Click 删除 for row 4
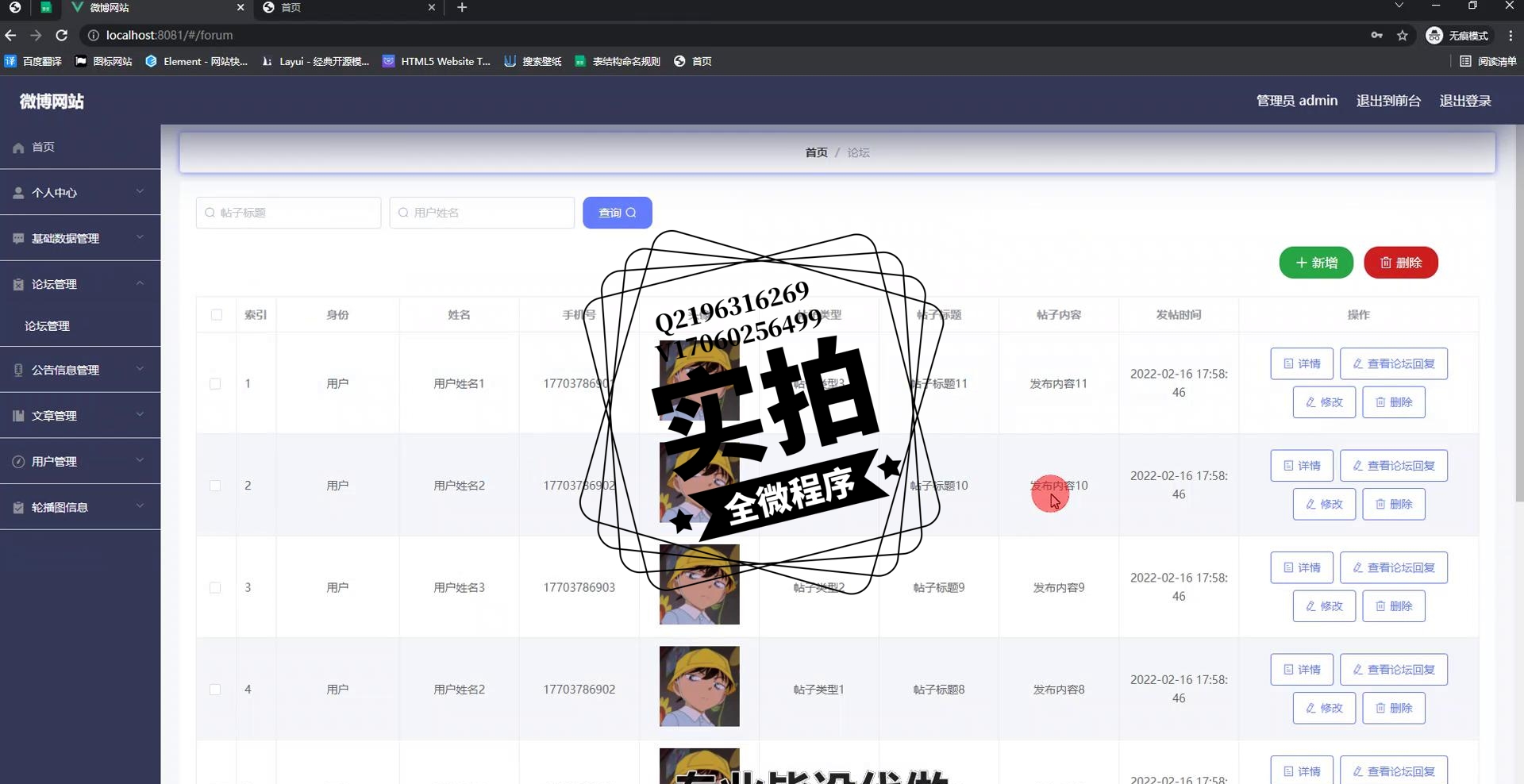This screenshot has height=784, width=1524. coord(1394,708)
